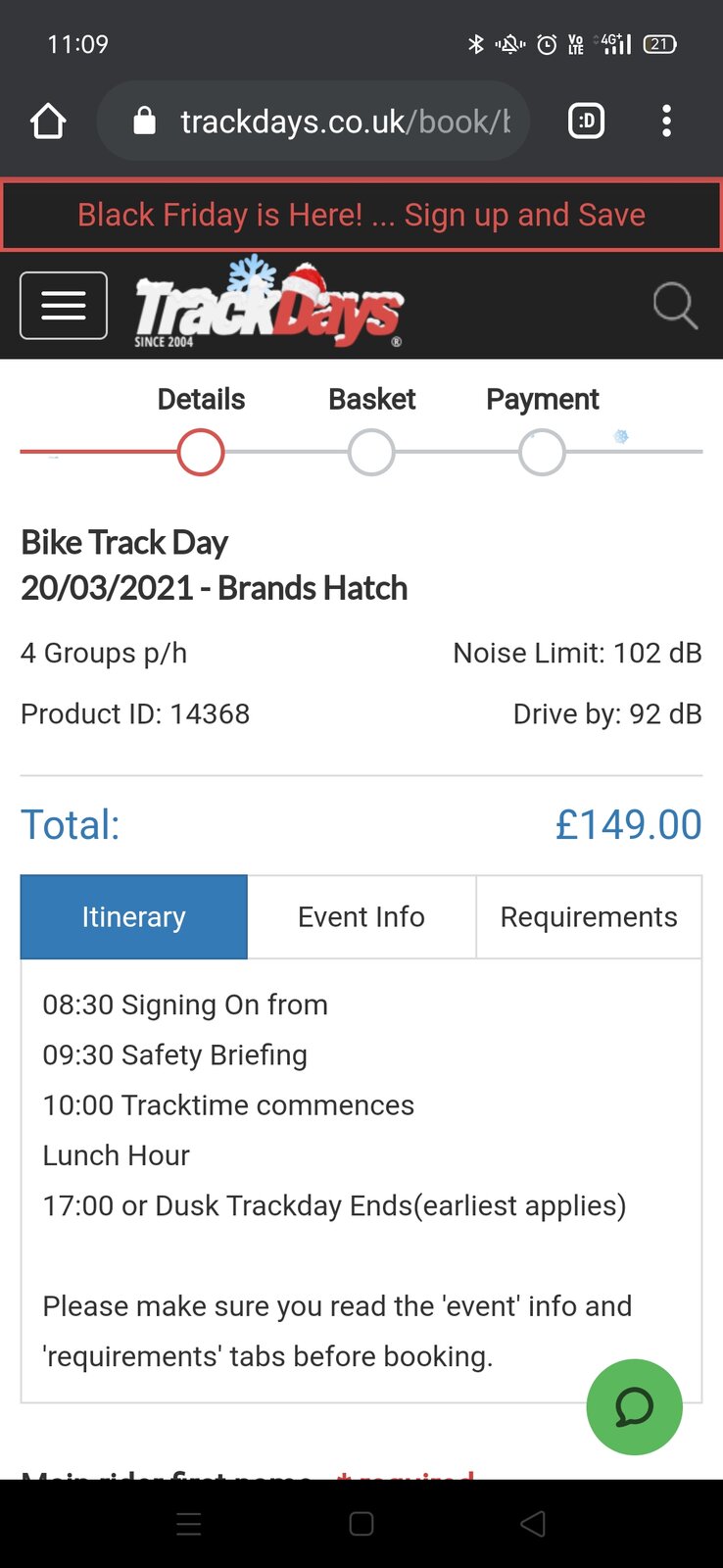
Task: Select the Payment step circle
Action: pyautogui.click(x=542, y=453)
